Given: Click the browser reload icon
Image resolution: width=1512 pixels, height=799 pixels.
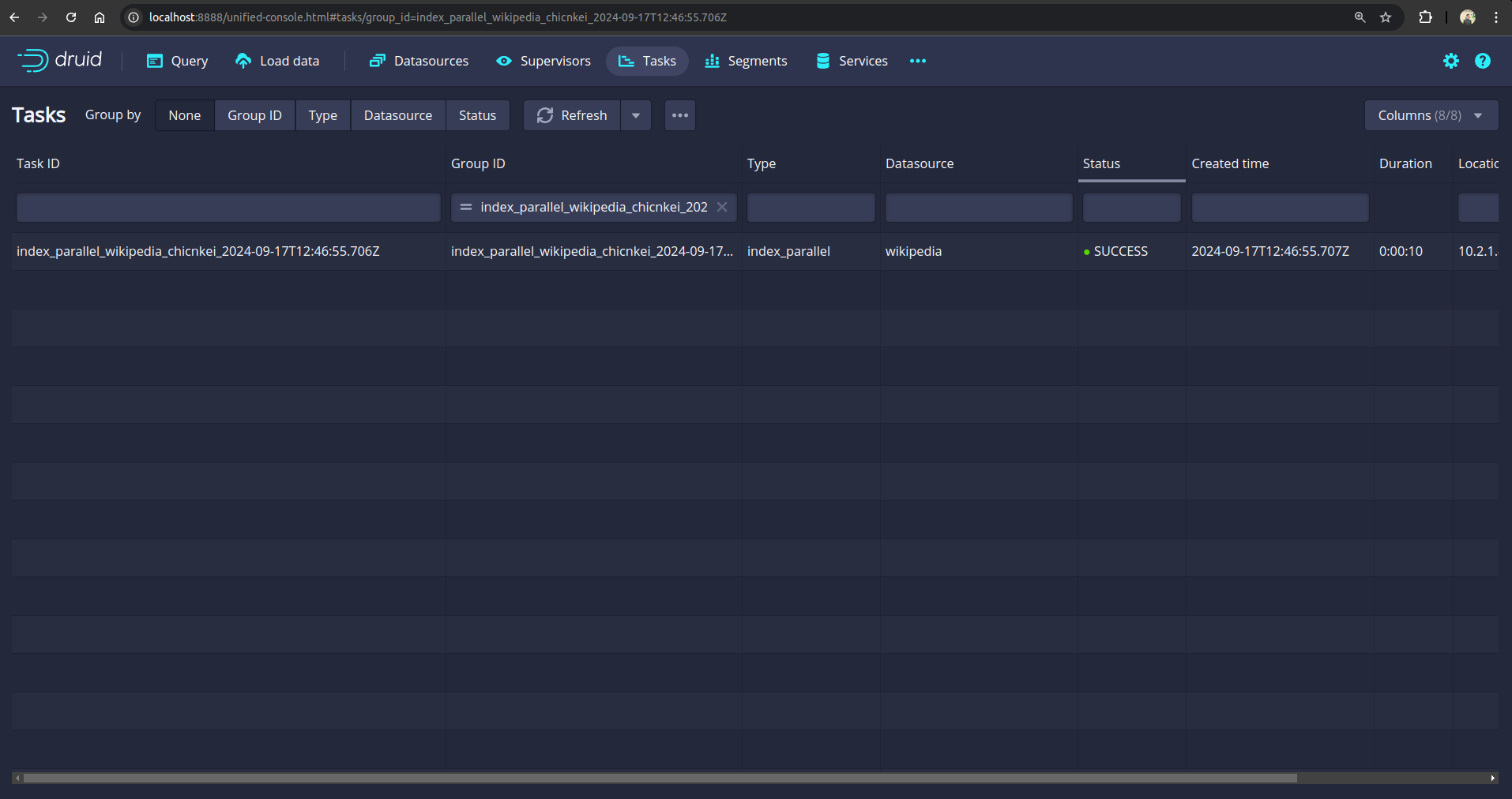Looking at the screenshot, I should tap(71, 17).
